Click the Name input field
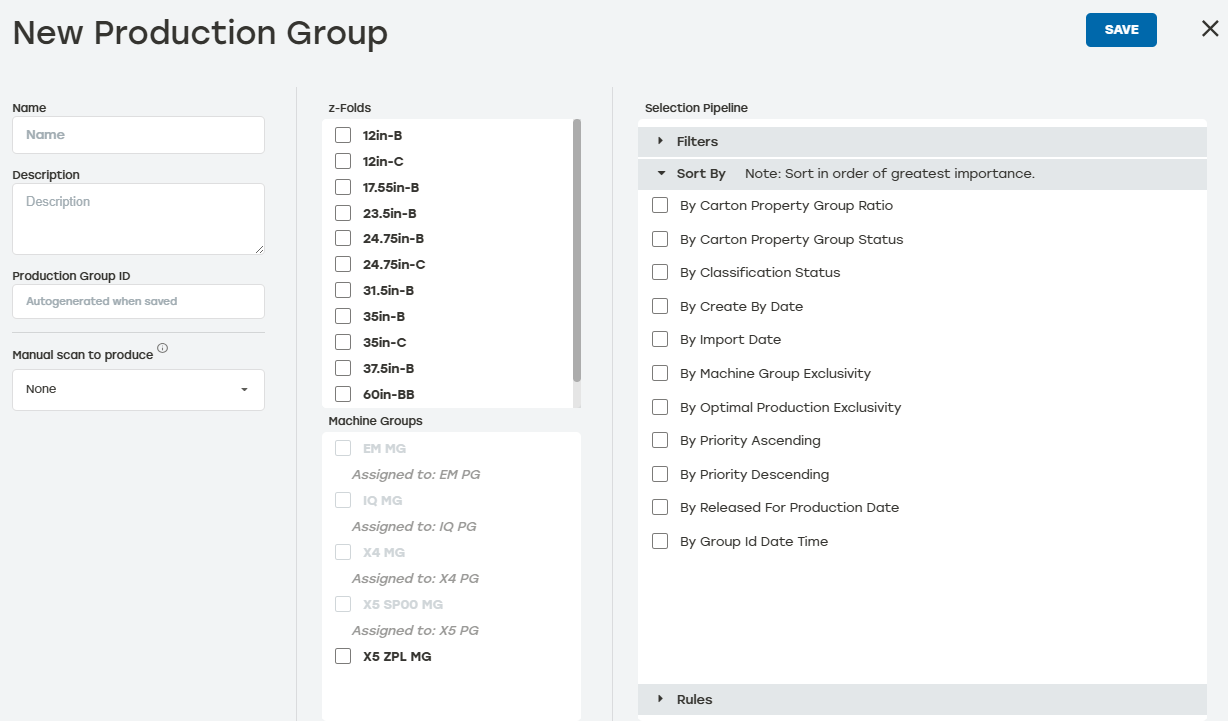Image resolution: width=1228 pixels, height=721 pixels. 138,135
